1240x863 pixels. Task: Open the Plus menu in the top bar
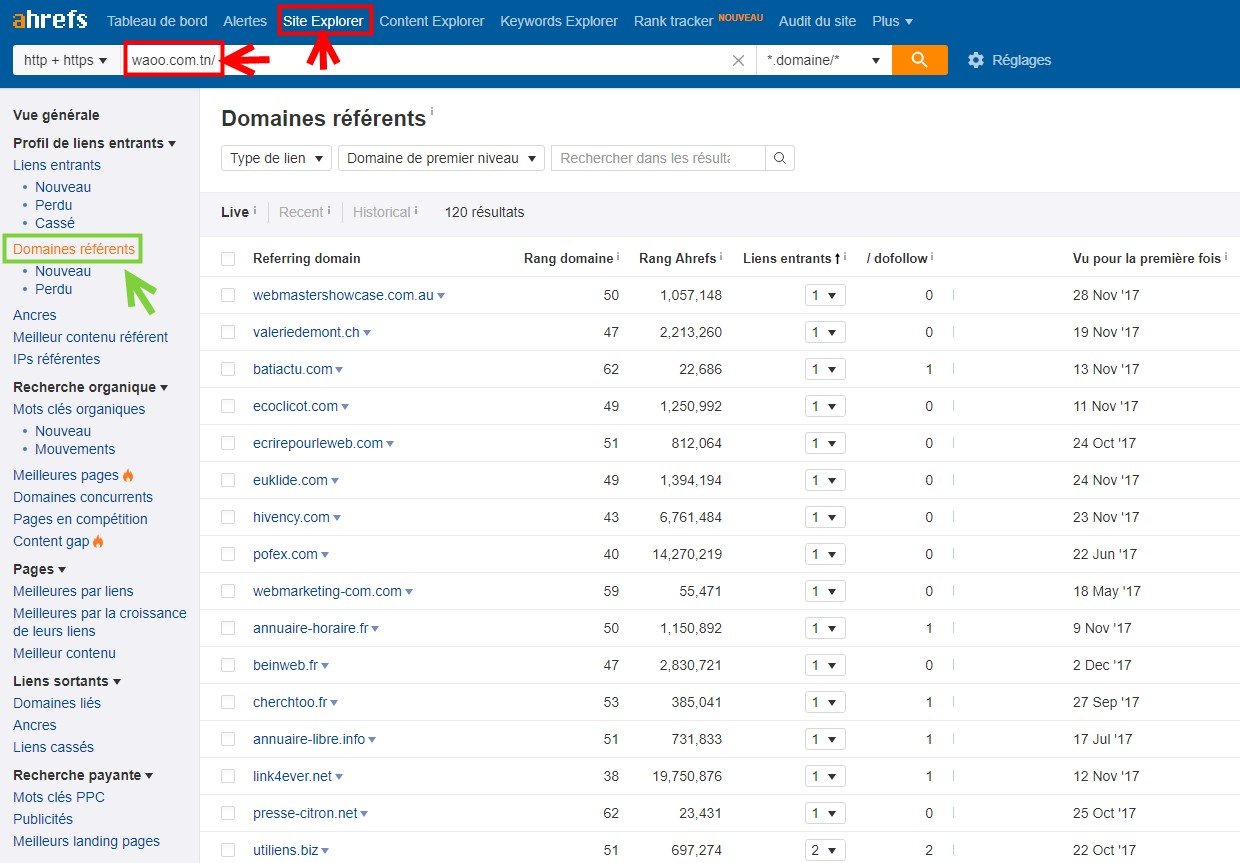(x=892, y=21)
